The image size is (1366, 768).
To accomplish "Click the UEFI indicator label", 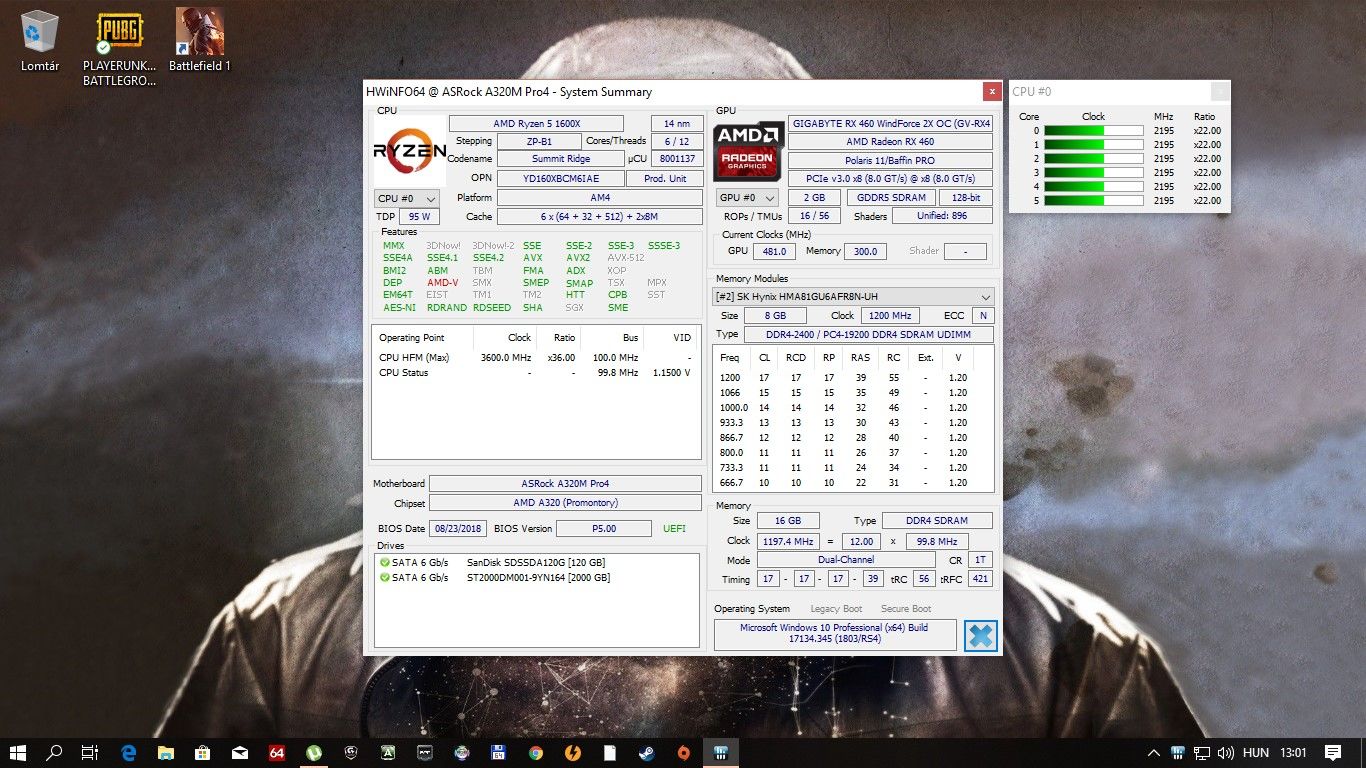I will pos(674,528).
